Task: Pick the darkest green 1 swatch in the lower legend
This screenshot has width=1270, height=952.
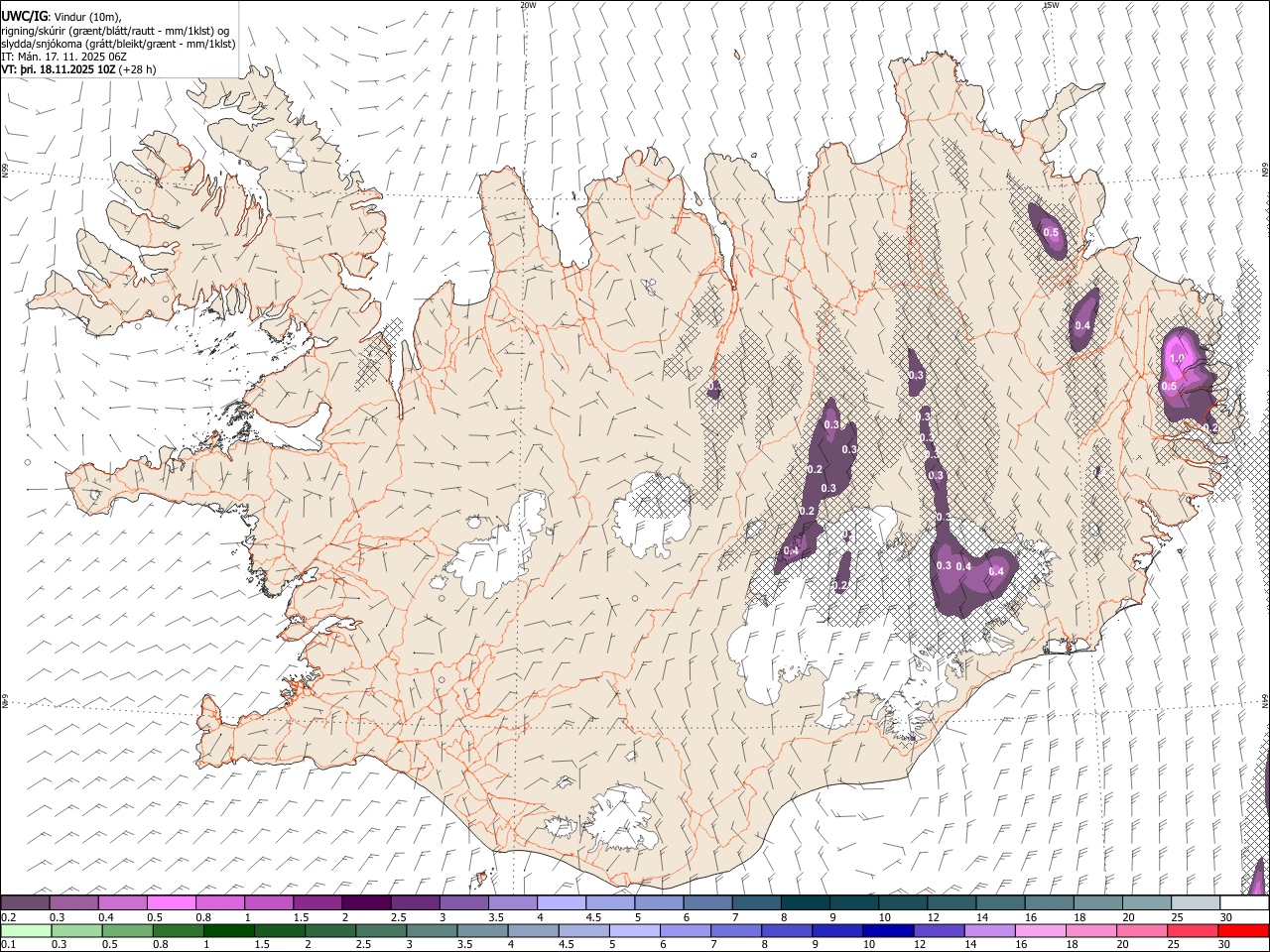Action: coord(229,930)
